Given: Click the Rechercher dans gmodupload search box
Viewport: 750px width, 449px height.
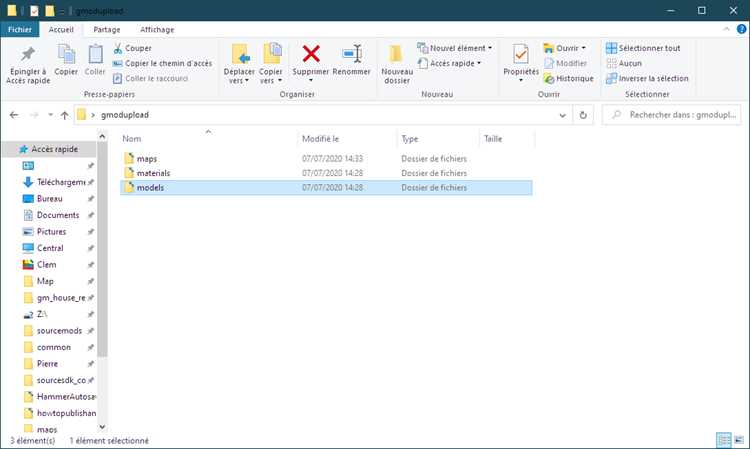Looking at the screenshot, I should click(672, 115).
